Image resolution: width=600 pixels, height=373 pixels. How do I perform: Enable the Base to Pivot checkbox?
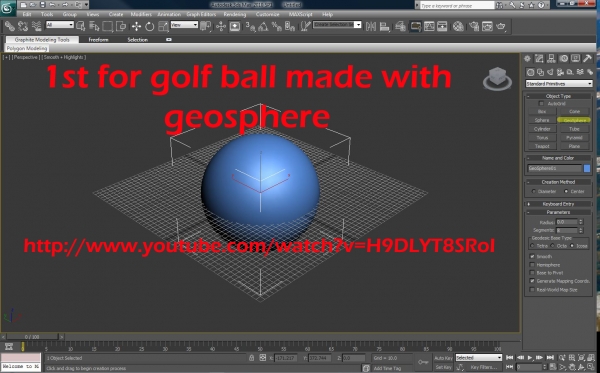click(x=532, y=273)
